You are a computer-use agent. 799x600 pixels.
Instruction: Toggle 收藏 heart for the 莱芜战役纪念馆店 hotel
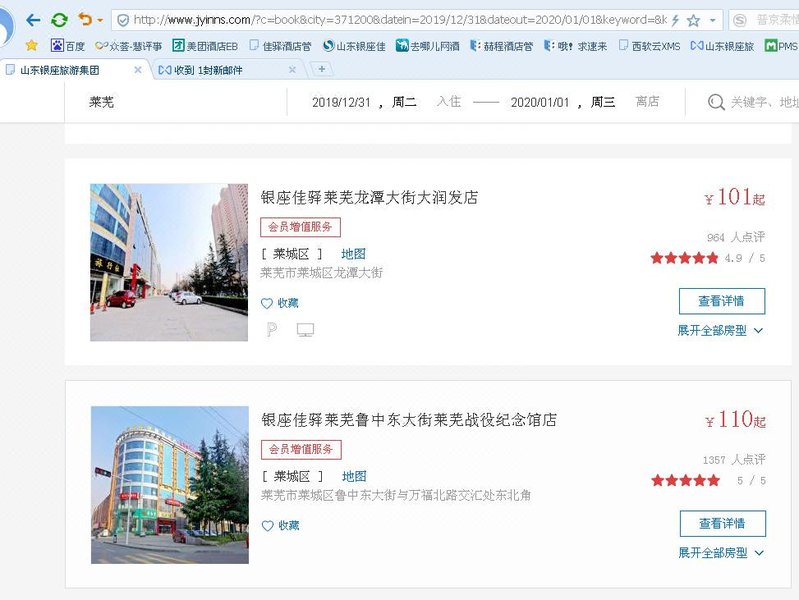[280, 525]
